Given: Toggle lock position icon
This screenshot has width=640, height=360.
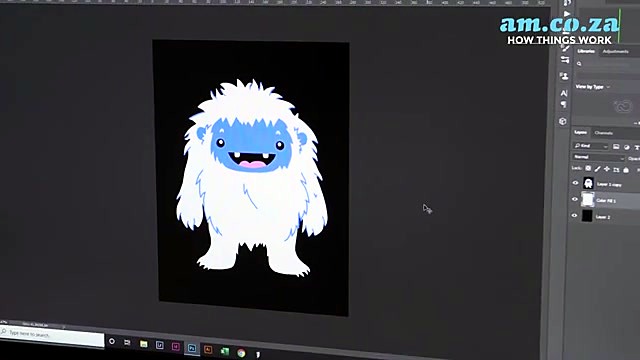Looking at the screenshot, I should click(x=607, y=169).
